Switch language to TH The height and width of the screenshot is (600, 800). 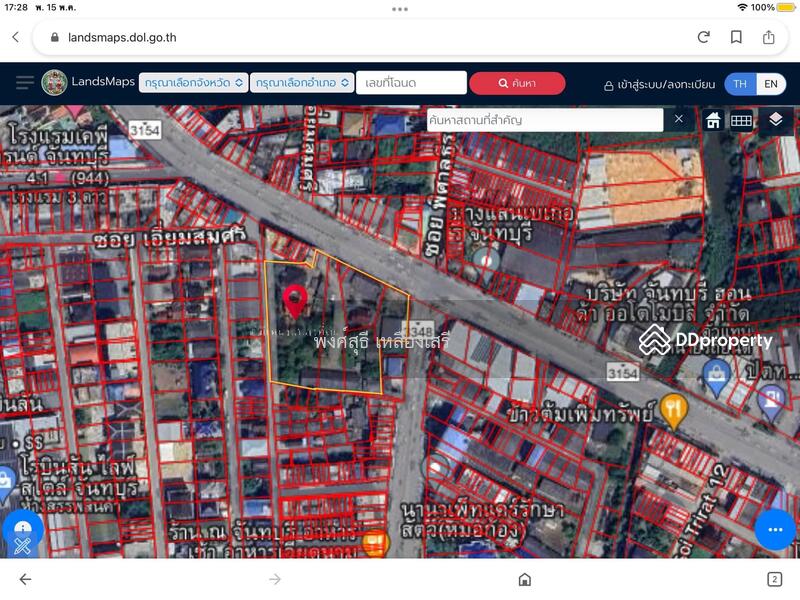[740, 84]
